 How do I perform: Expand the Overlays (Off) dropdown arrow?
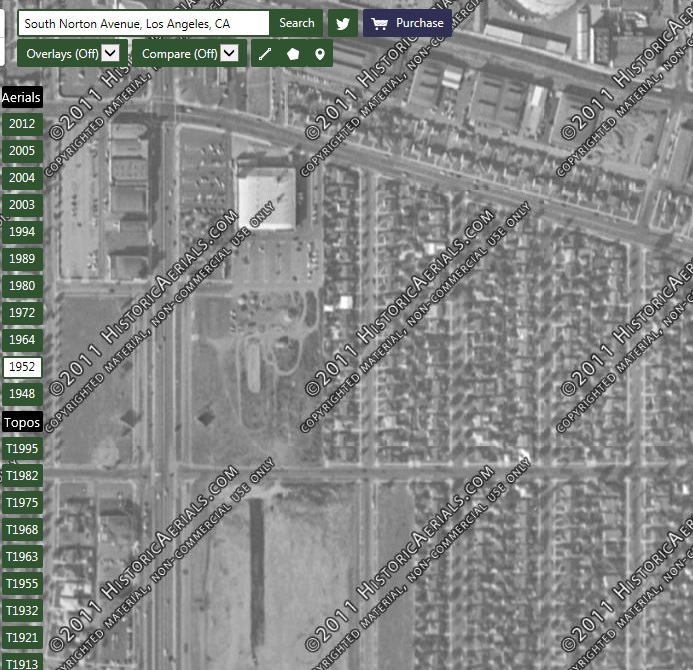(110, 53)
